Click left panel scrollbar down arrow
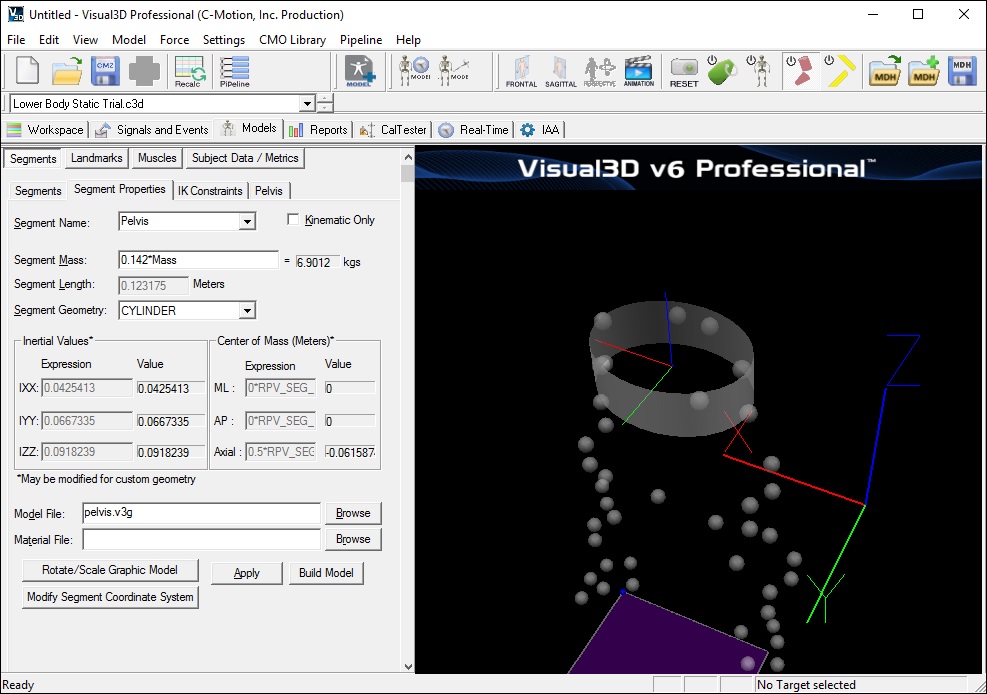 408,666
